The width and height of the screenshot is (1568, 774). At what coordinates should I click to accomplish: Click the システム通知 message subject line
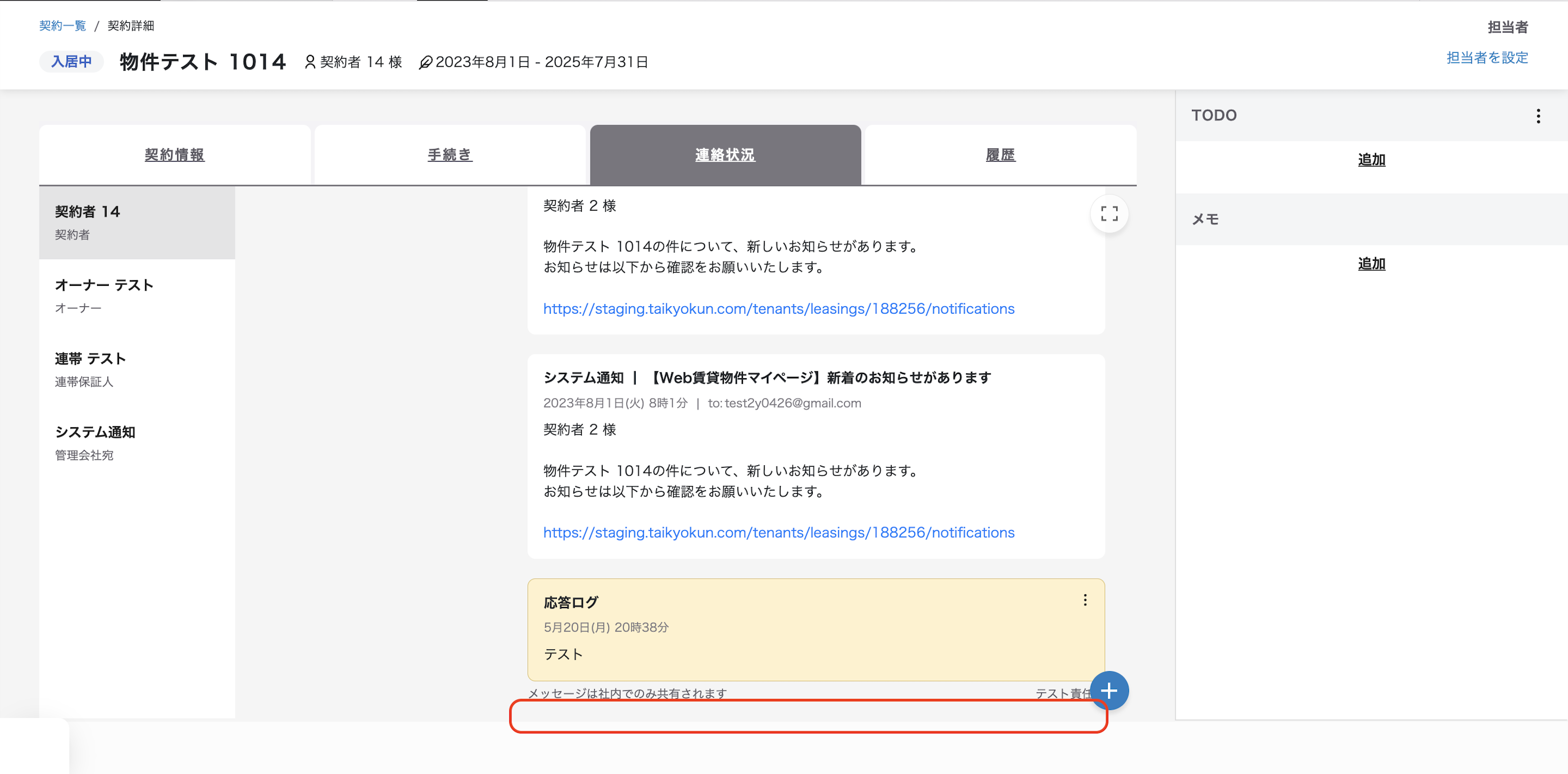pos(767,378)
